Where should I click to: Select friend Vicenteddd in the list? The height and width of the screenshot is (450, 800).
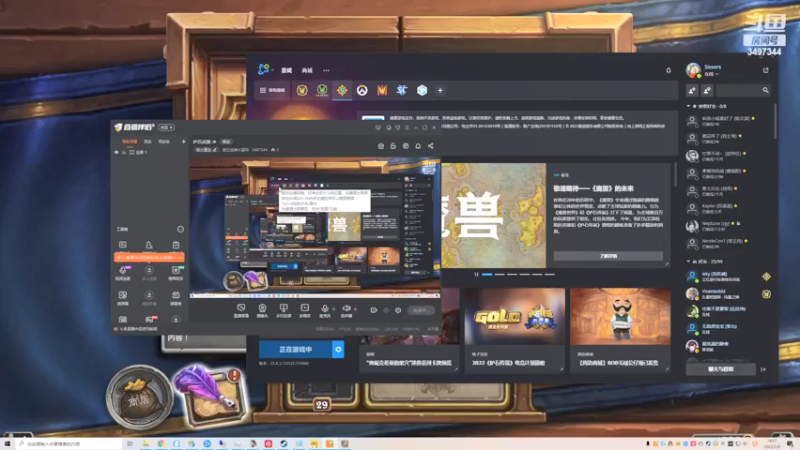(728, 294)
